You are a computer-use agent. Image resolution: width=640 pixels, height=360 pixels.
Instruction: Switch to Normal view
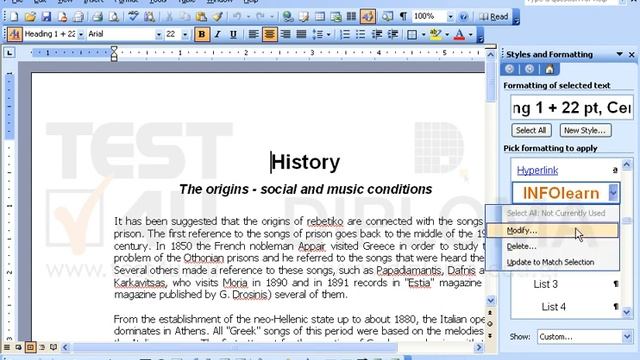tap(7, 347)
